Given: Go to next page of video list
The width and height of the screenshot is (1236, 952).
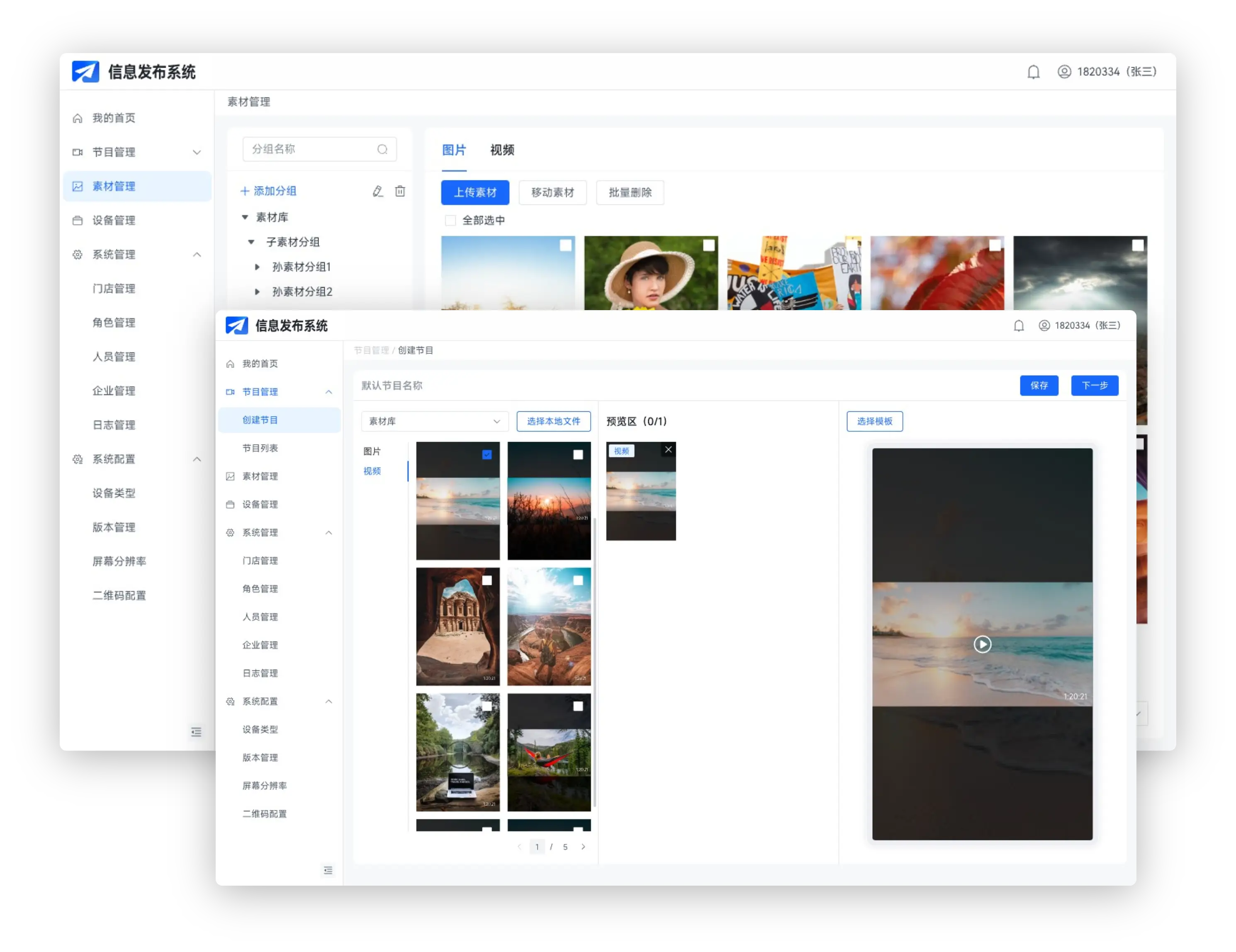Looking at the screenshot, I should pyautogui.click(x=583, y=847).
